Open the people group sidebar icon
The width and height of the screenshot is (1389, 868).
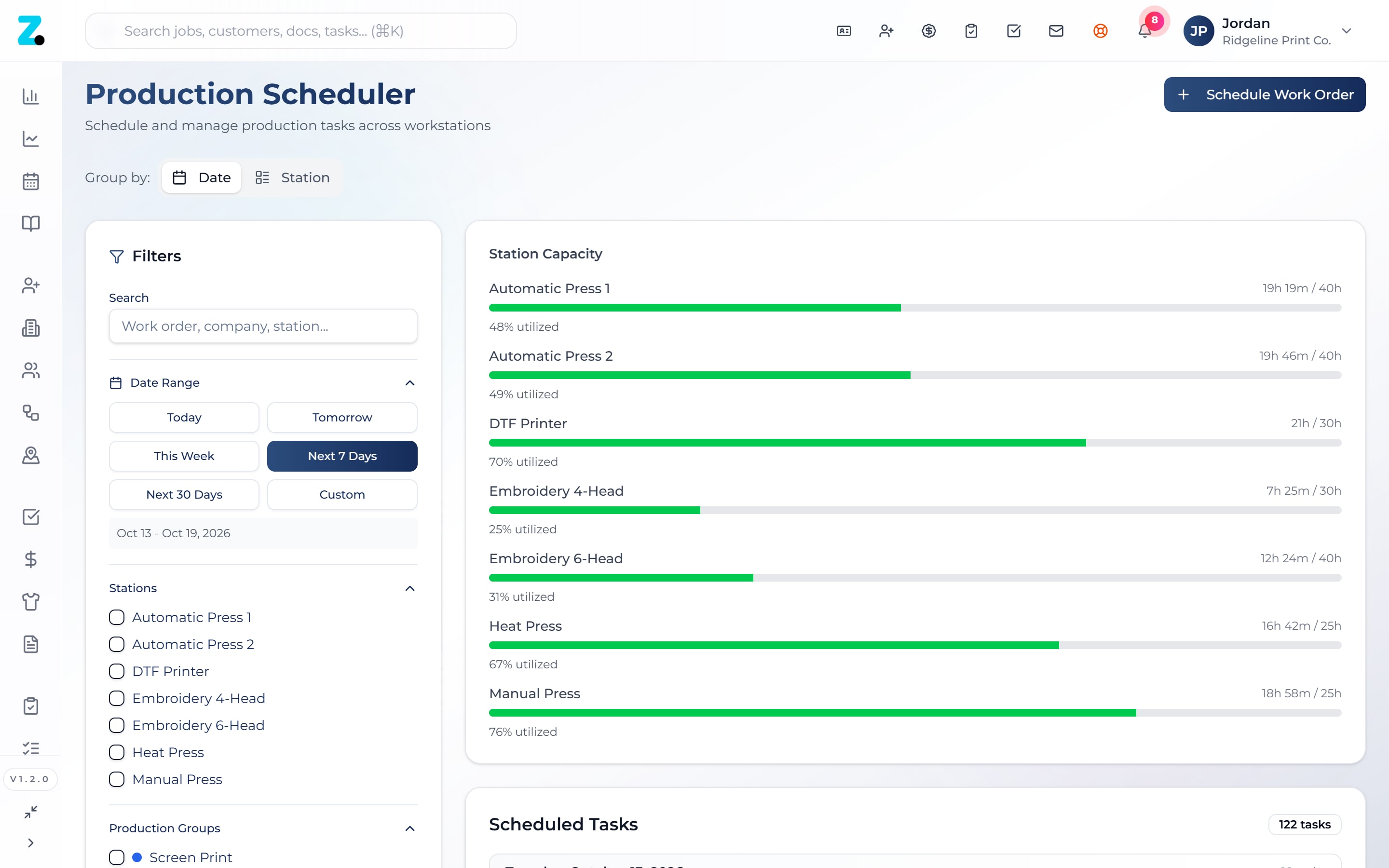pyautogui.click(x=31, y=370)
